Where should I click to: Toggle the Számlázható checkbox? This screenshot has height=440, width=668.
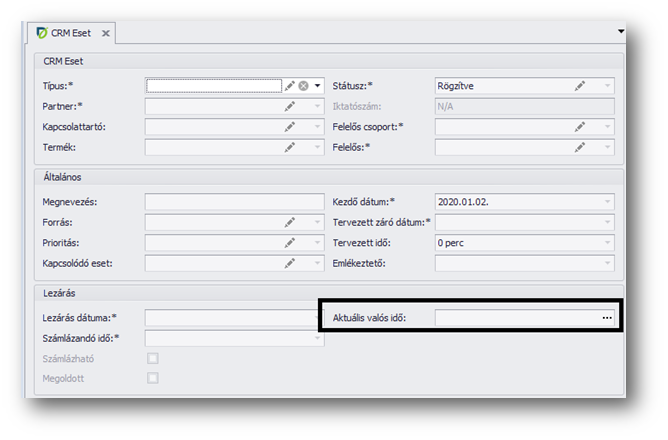[153, 358]
